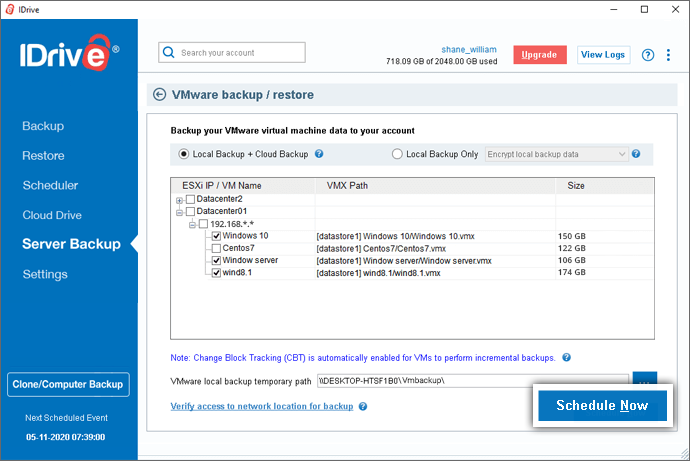This screenshot has height=461, width=690.
Task: Collapse the Datacenter01 tree node
Action: pyautogui.click(x=179, y=213)
